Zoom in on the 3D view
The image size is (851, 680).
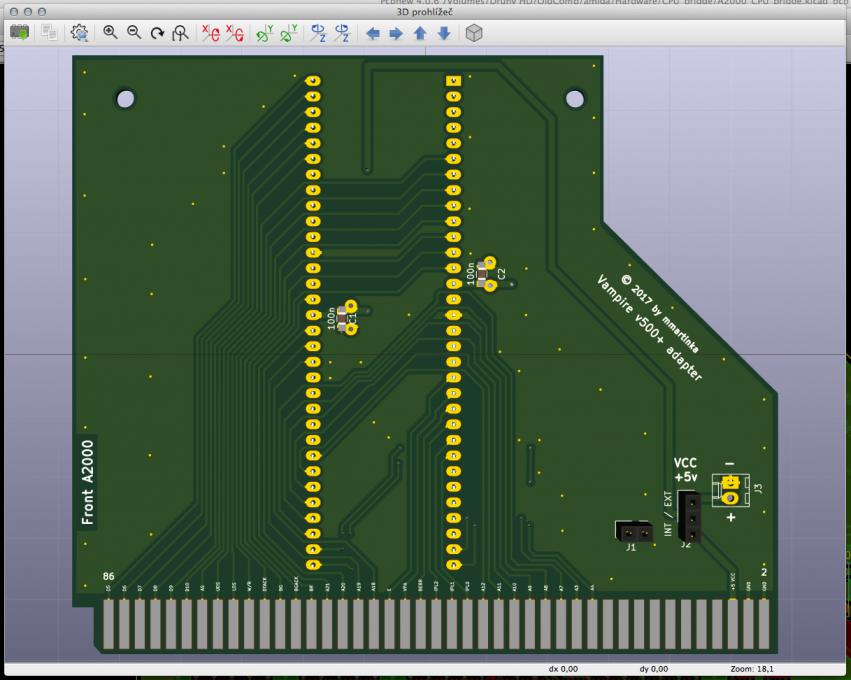click(x=110, y=33)
